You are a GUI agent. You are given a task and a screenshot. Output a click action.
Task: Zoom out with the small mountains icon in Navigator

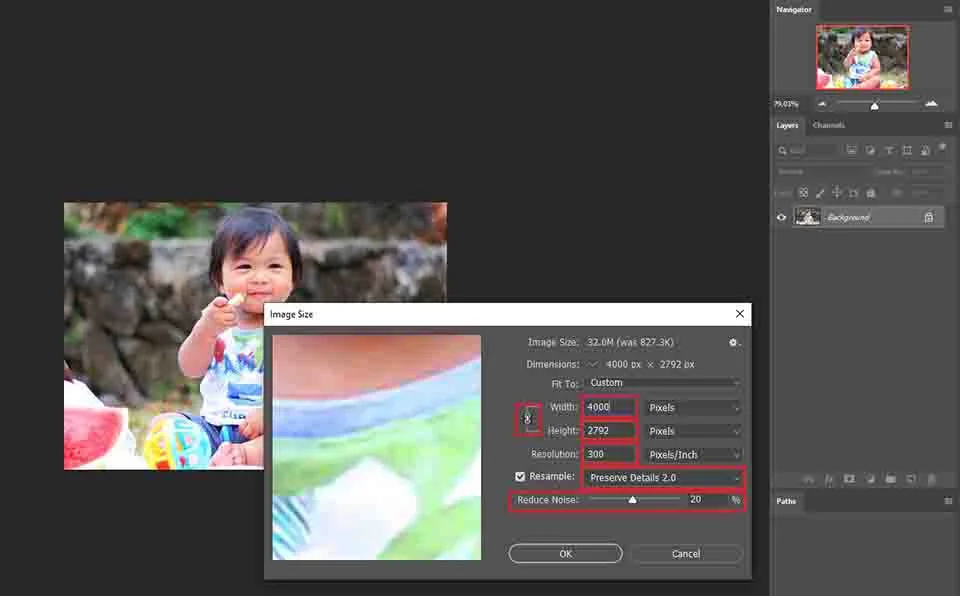[x=822, y=104]
